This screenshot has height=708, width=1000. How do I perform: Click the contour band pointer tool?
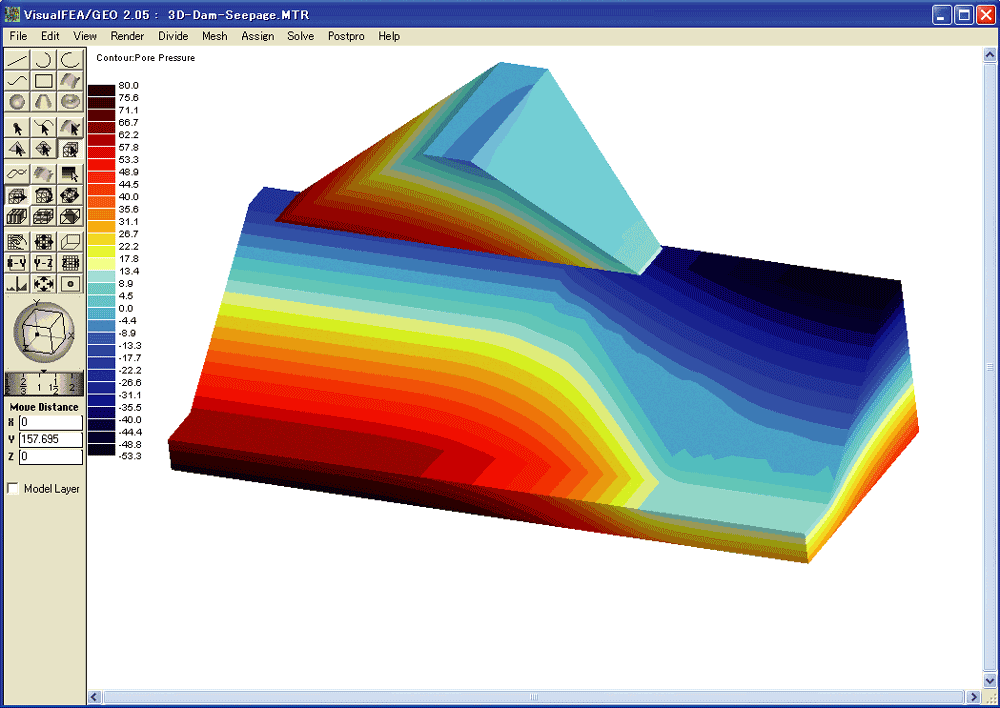[x=70, y=173]
